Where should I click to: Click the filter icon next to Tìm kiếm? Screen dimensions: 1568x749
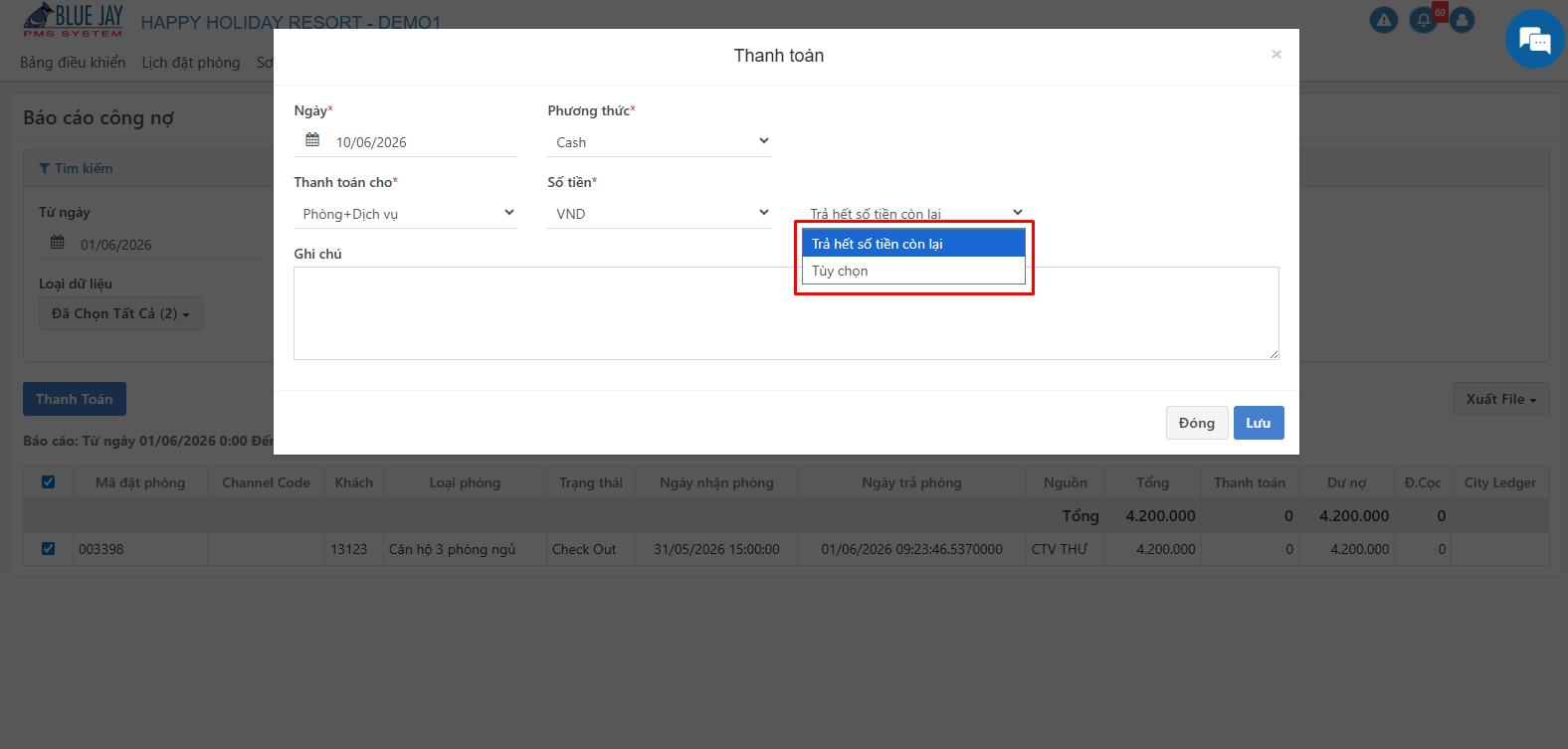click(x=44, y=169)
